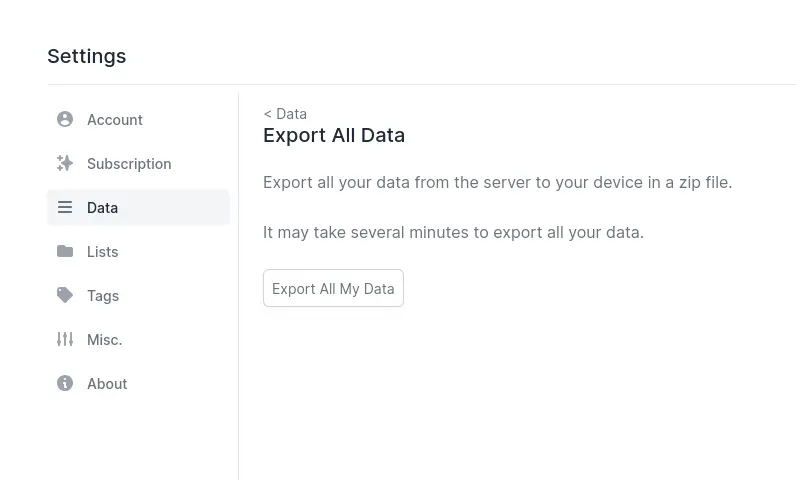Click the Misc. sliders icon
796x480 pixels.
click(65, 339)
